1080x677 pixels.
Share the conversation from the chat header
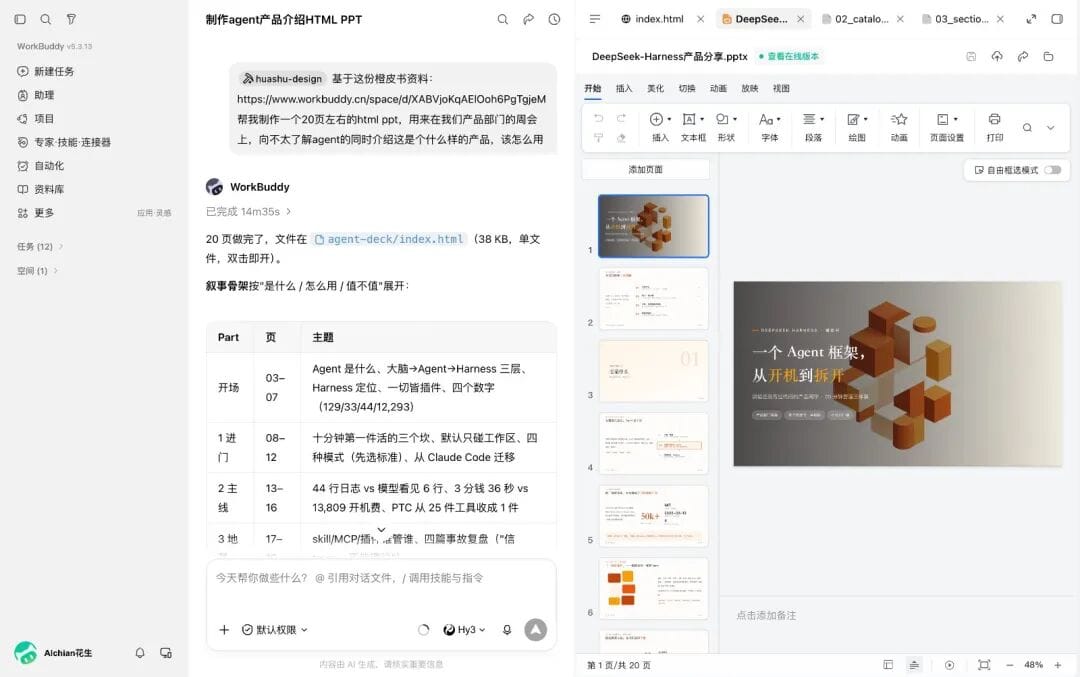(528, 19)
